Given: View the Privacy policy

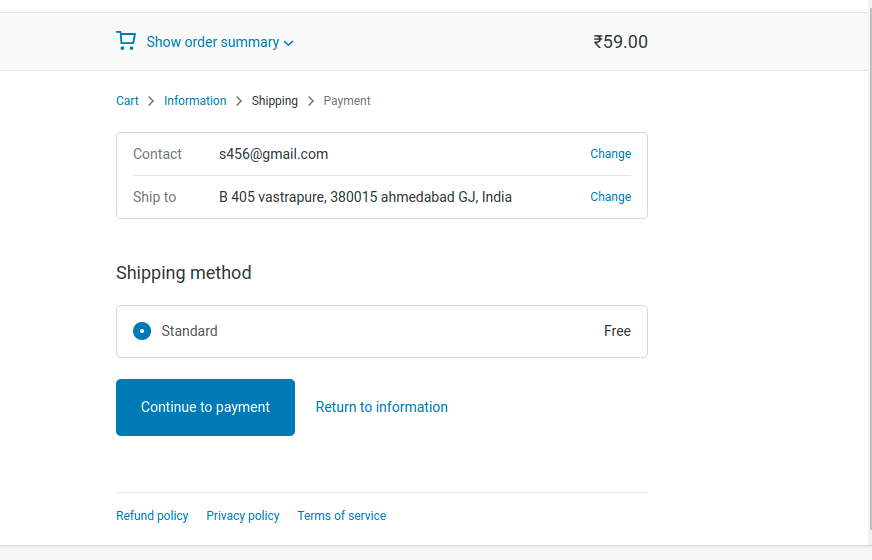Looking at the screenshot, I should coord(243,516).
